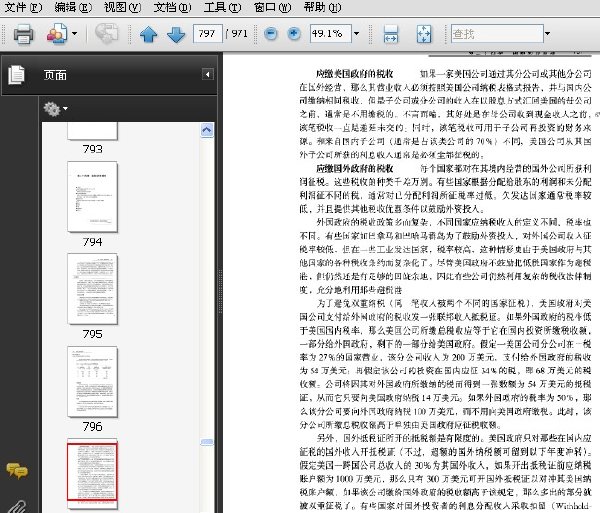Click the page label 794
Viewport: 600px width, 513px height.
92,242
